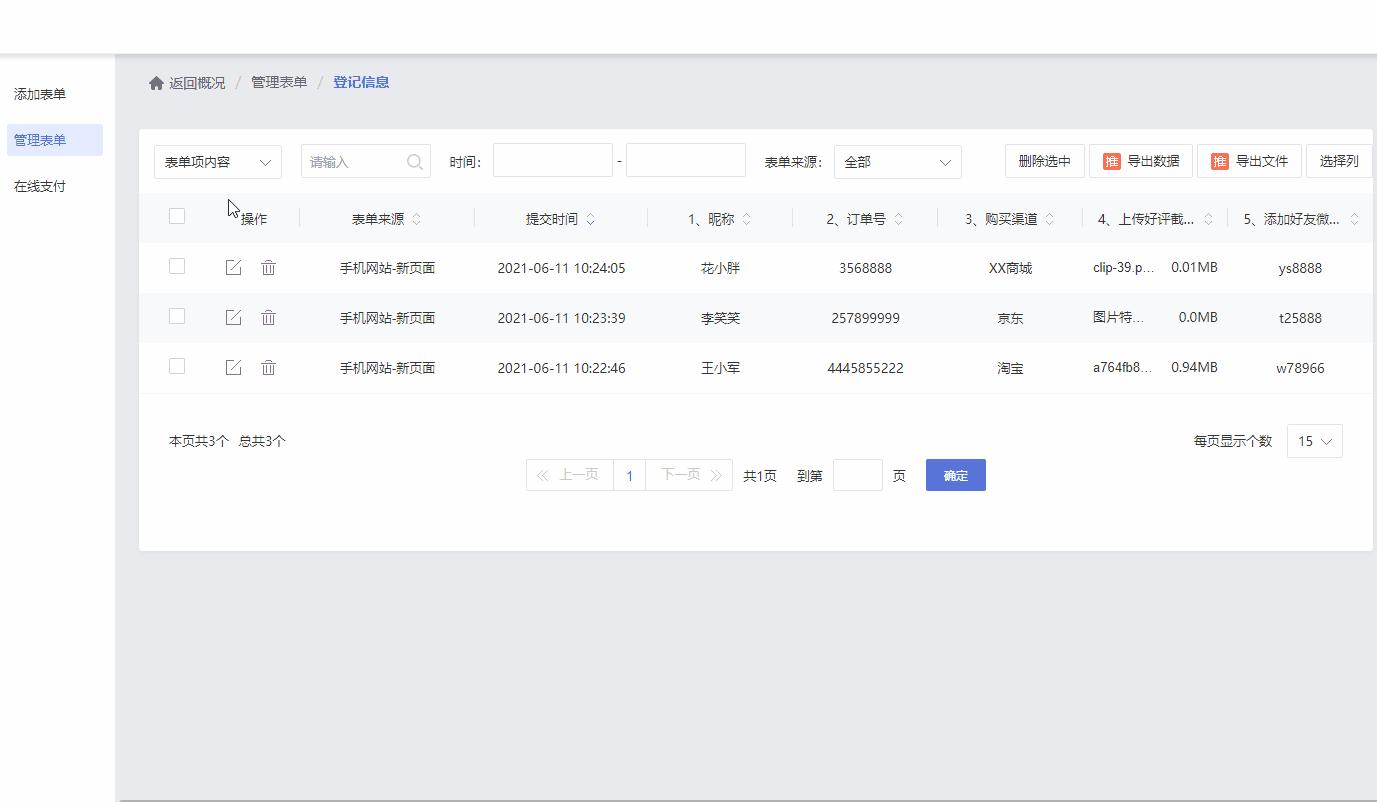Click the start time input field
The width and height of the screenshot is (1377, 802).
(x=552, y=161)
